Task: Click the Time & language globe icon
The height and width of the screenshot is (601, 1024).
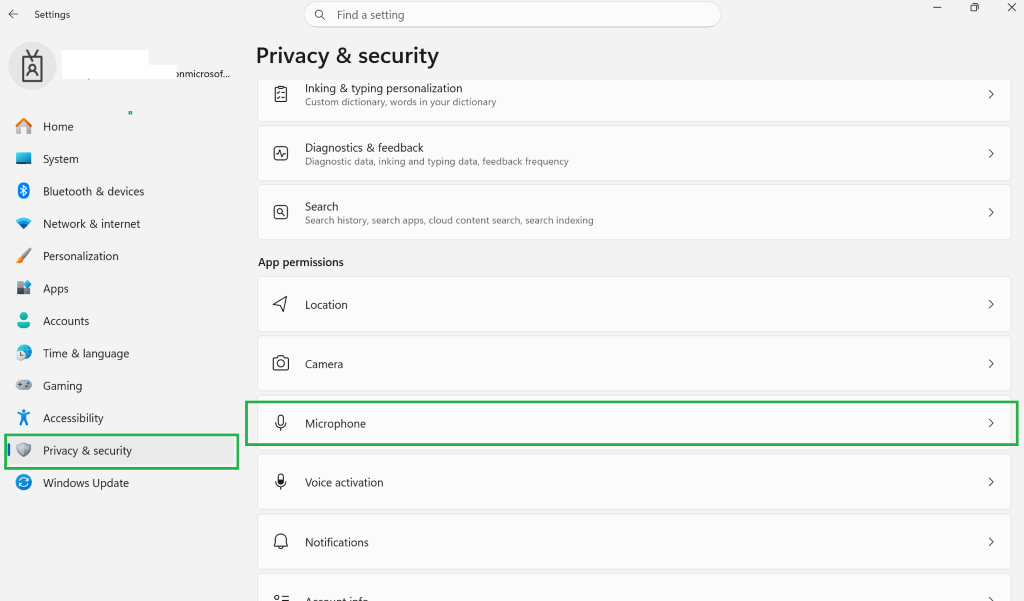Action: click(x=24, y=353)
